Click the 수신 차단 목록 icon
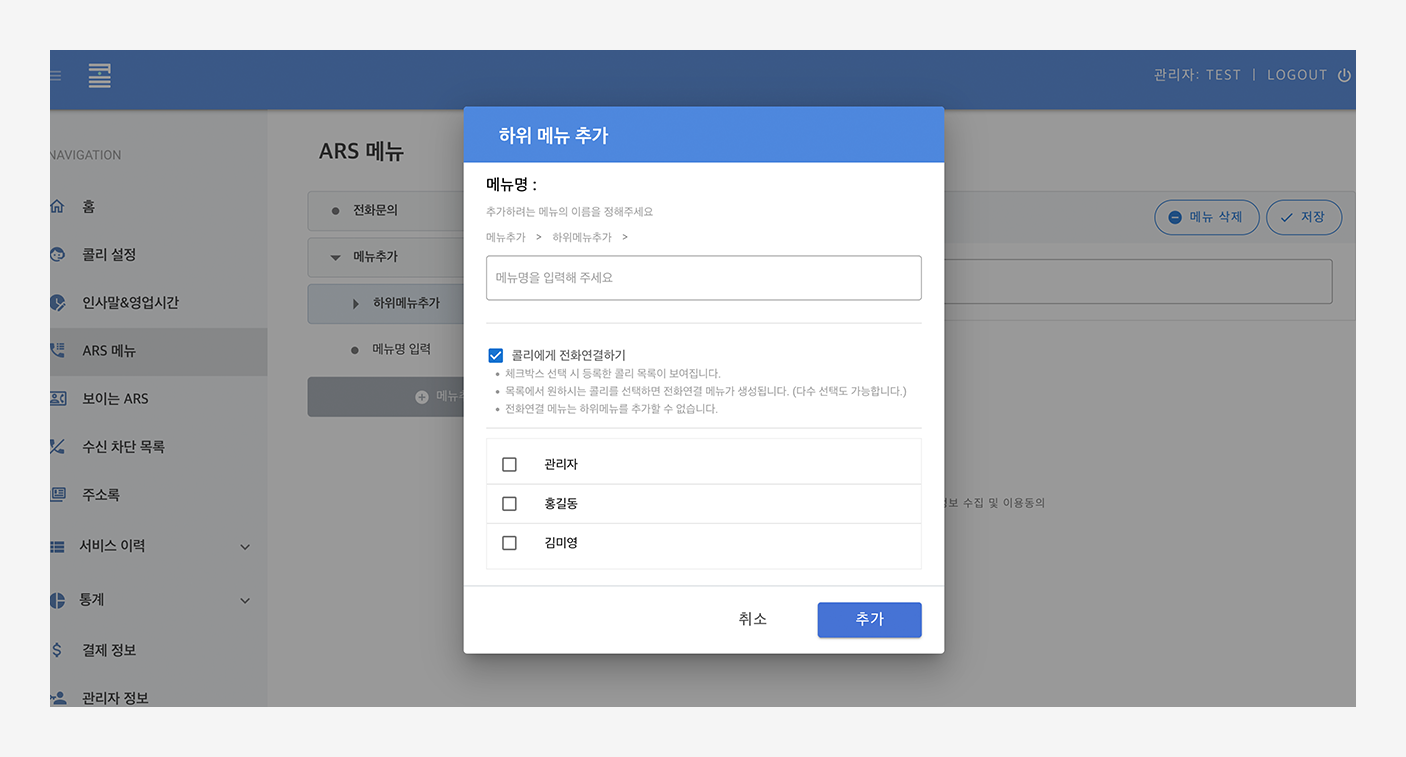The image size is (1406, 757). tap(57, 447)
